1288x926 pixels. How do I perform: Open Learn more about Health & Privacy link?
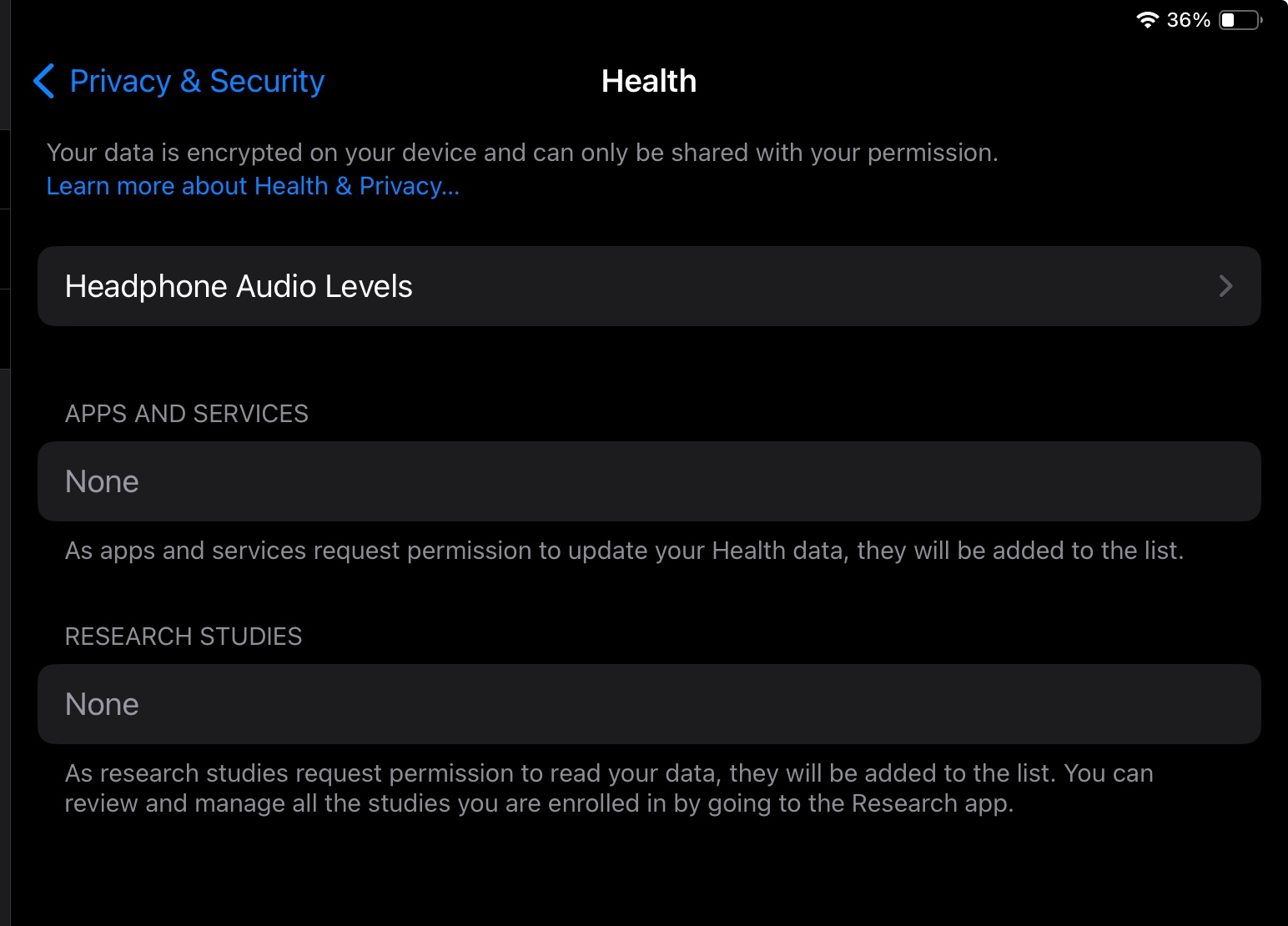(x=253, y=186)
